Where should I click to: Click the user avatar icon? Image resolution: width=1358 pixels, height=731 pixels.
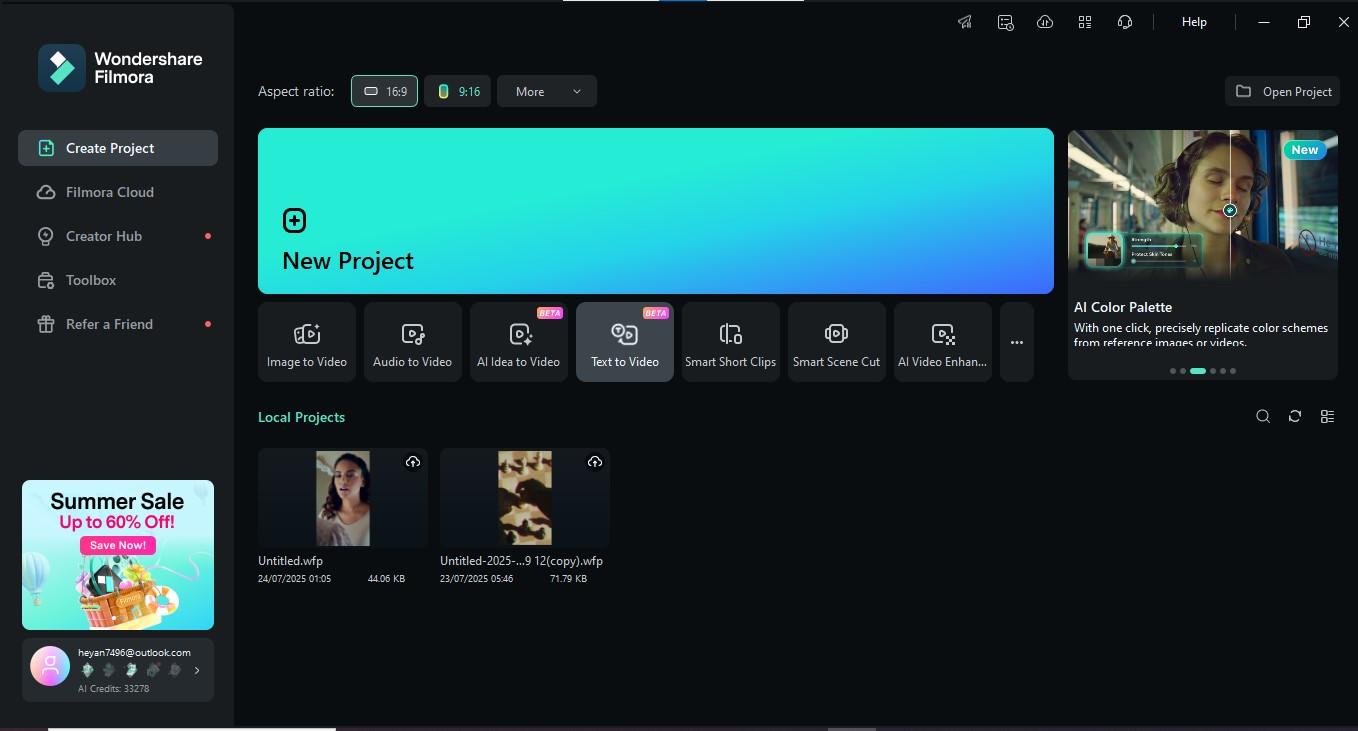[x=50, y=666]
